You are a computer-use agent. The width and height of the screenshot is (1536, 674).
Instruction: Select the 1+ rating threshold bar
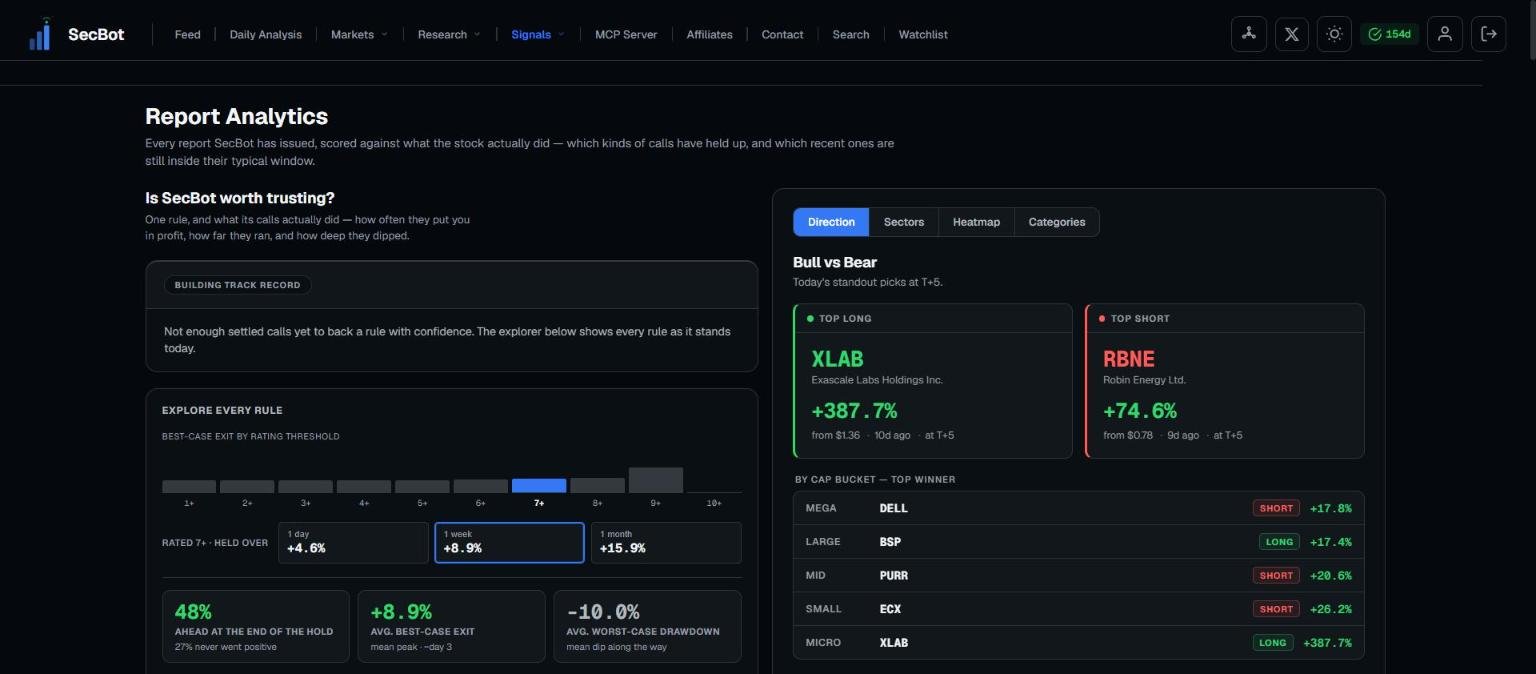189,486
